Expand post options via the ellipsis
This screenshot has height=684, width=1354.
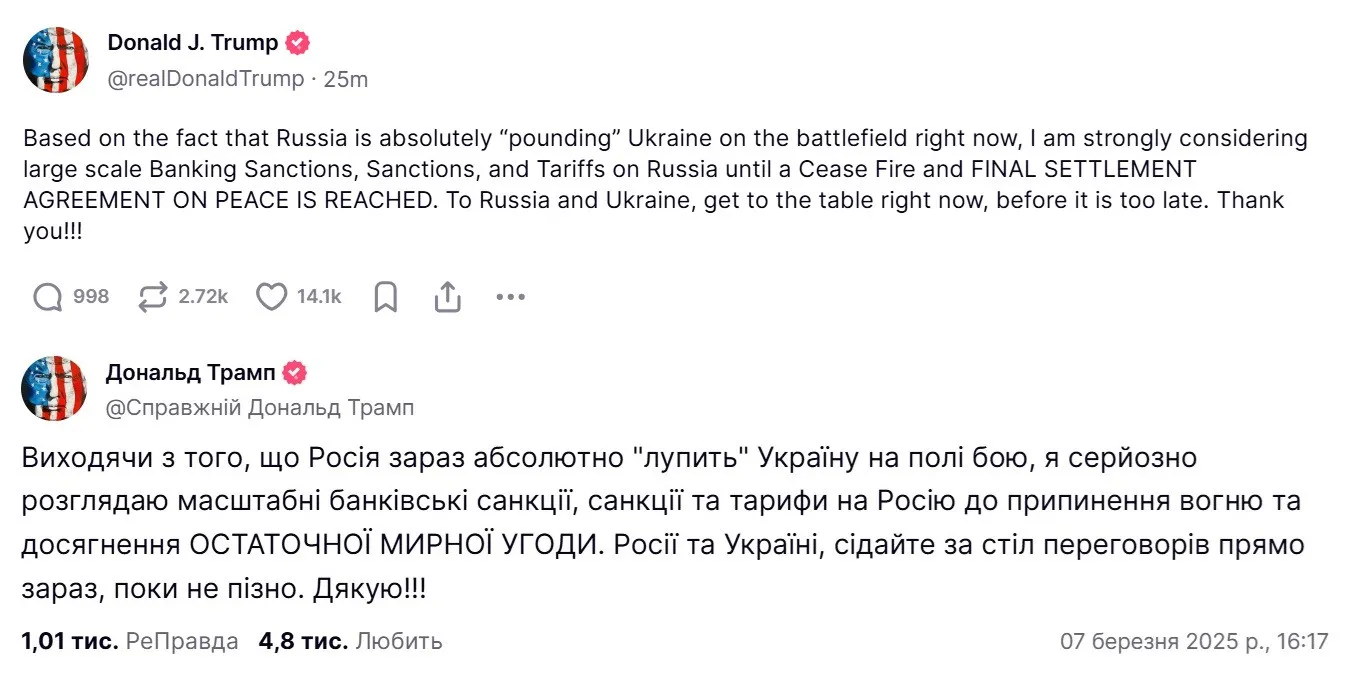click(510, 296)
